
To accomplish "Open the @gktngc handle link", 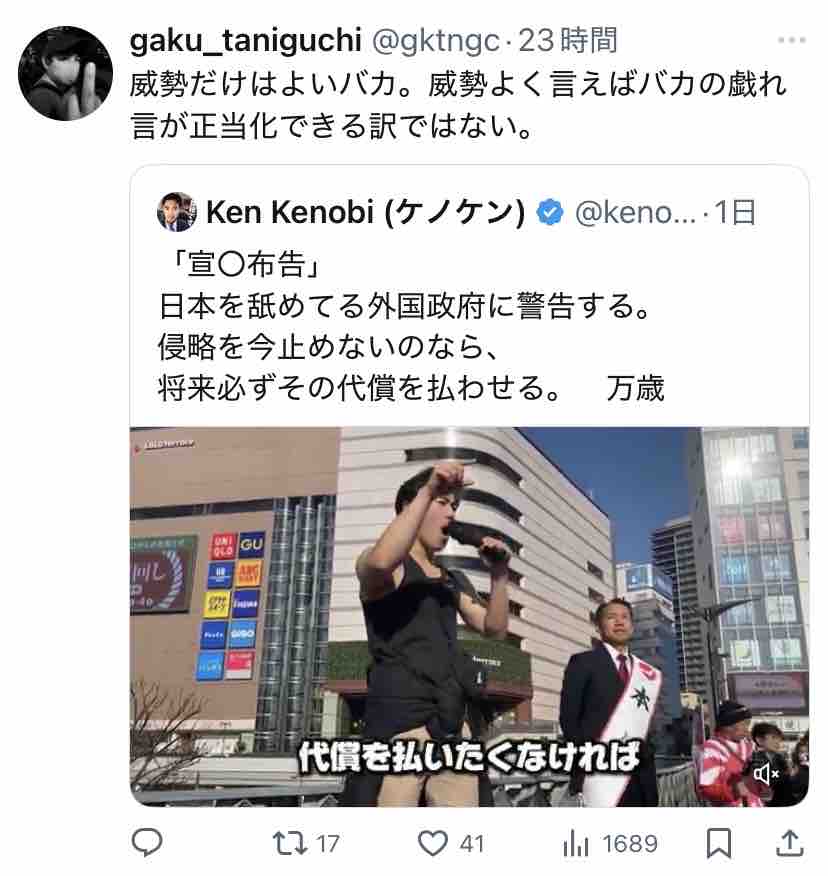I will [x=435, y=40].
